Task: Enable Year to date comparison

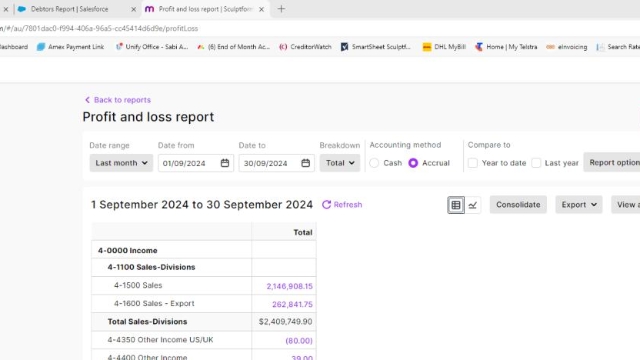Action: pyautogui.click(x=473, y=163)
